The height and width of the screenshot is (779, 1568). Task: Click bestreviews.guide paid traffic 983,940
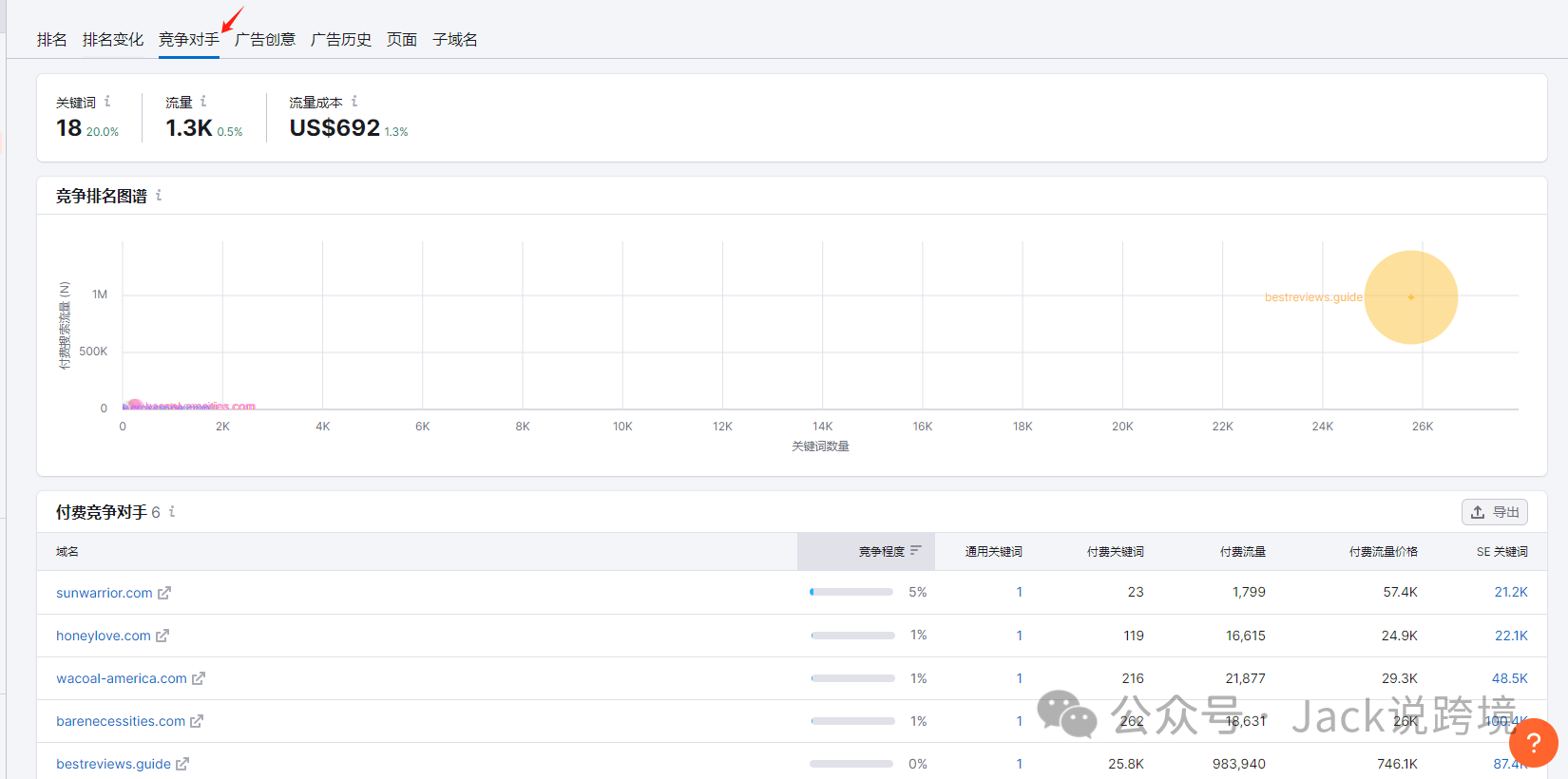1239,764
